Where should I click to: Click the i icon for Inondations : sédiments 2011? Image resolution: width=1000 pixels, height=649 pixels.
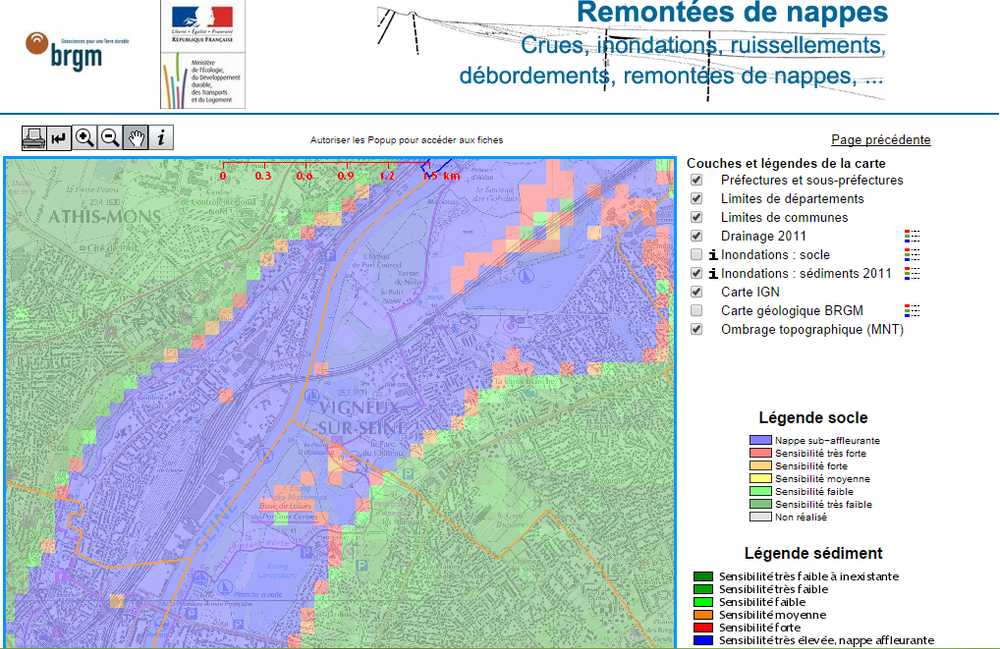(712, 272)
